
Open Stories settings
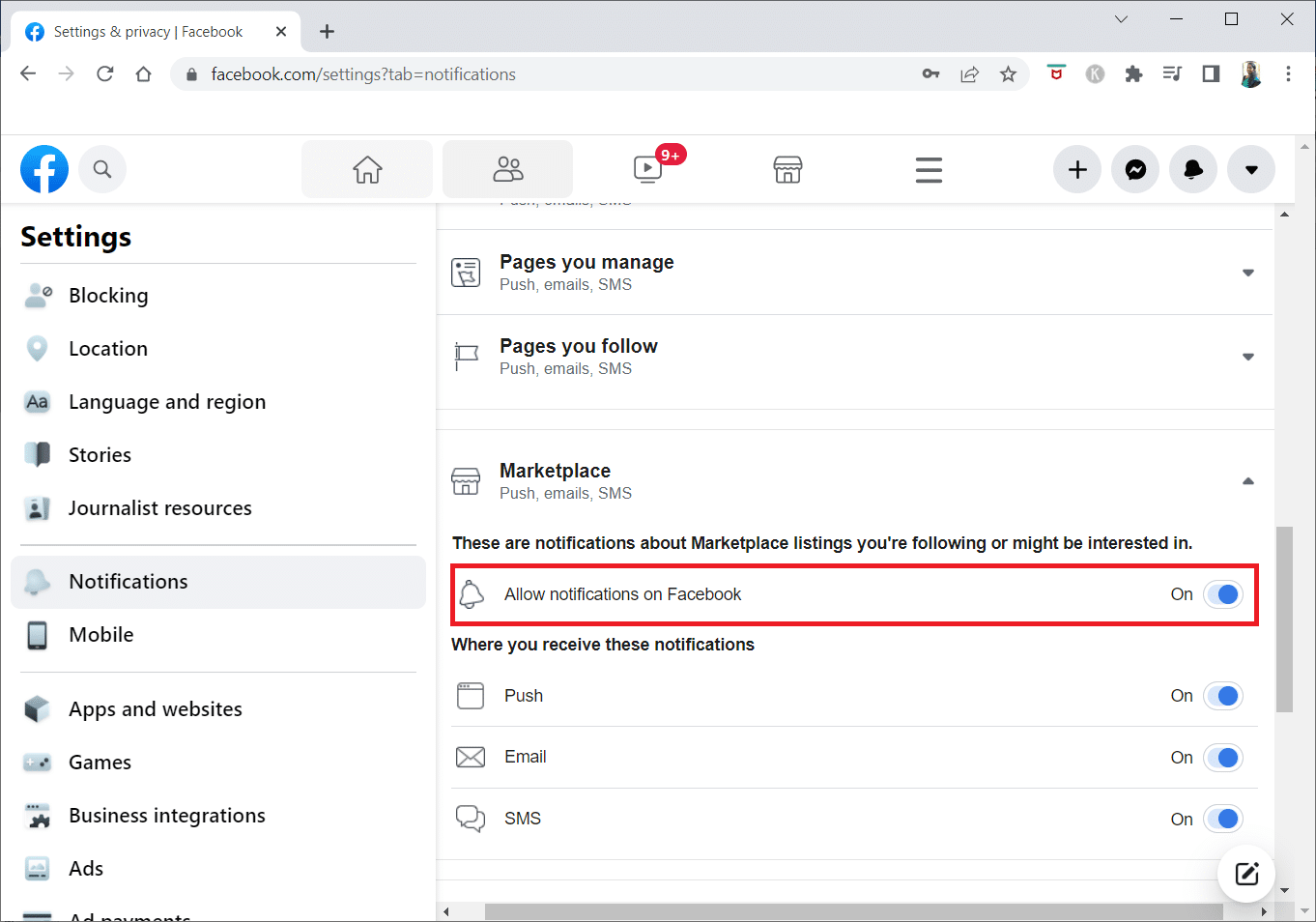tap(218, 455)
